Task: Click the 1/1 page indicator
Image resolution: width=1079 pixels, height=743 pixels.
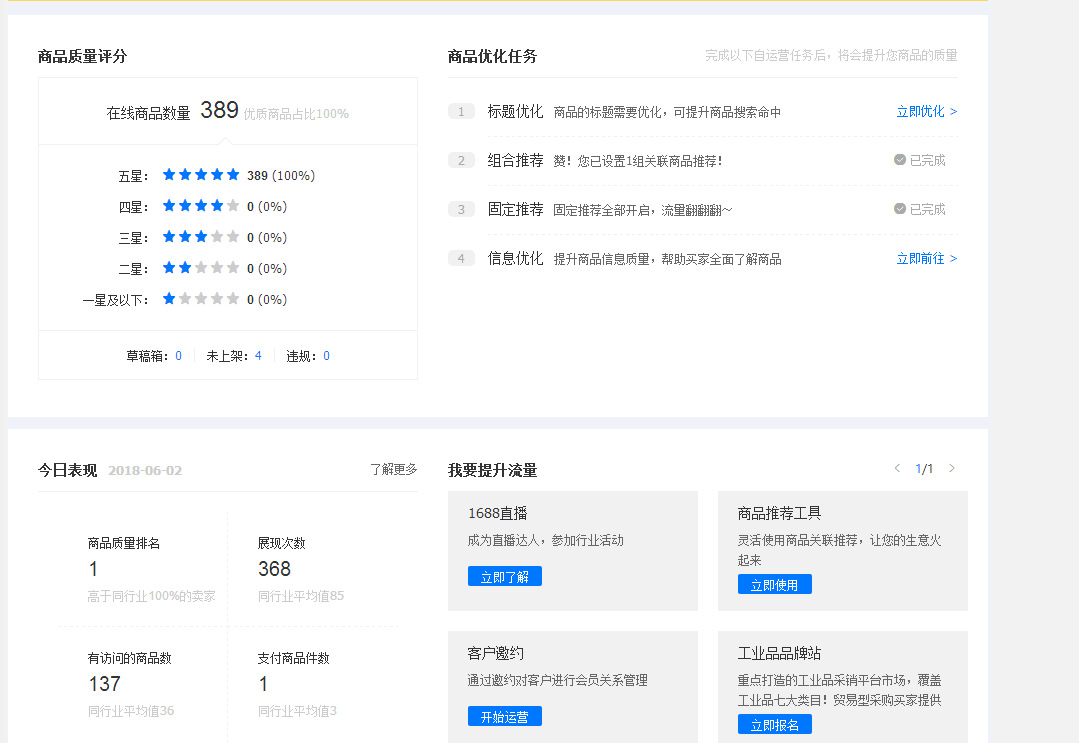Action: 924,469
